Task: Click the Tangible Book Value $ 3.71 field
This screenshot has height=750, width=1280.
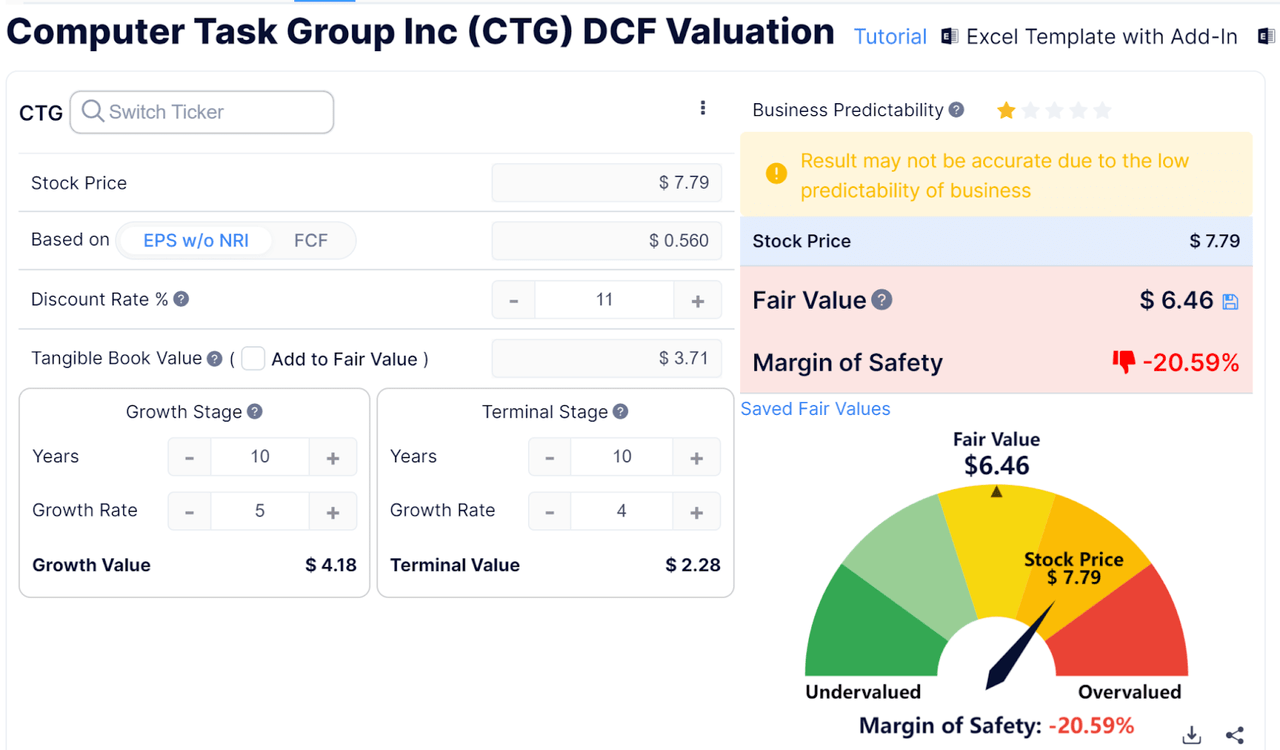Action: (606, 359)
